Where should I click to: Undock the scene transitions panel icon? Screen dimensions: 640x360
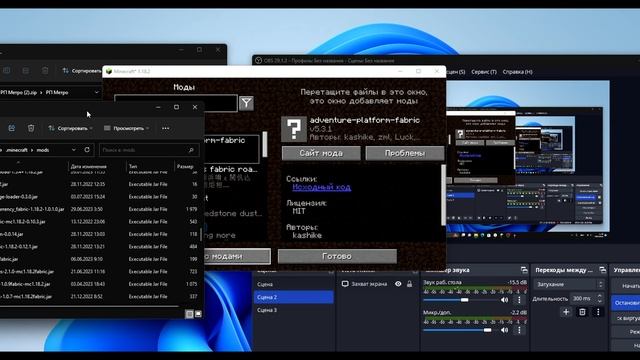[602, 270]
